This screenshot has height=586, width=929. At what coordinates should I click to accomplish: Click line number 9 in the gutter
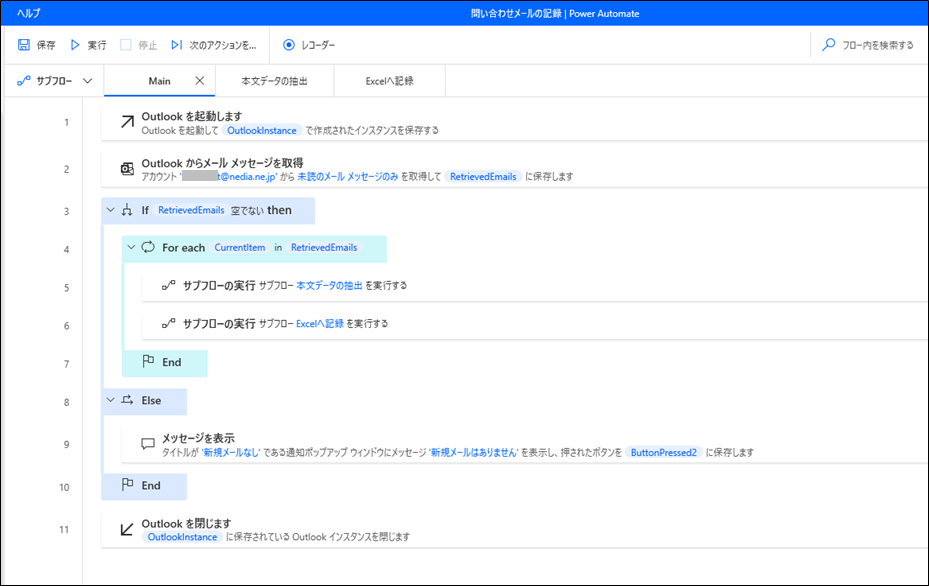point(66,444)
